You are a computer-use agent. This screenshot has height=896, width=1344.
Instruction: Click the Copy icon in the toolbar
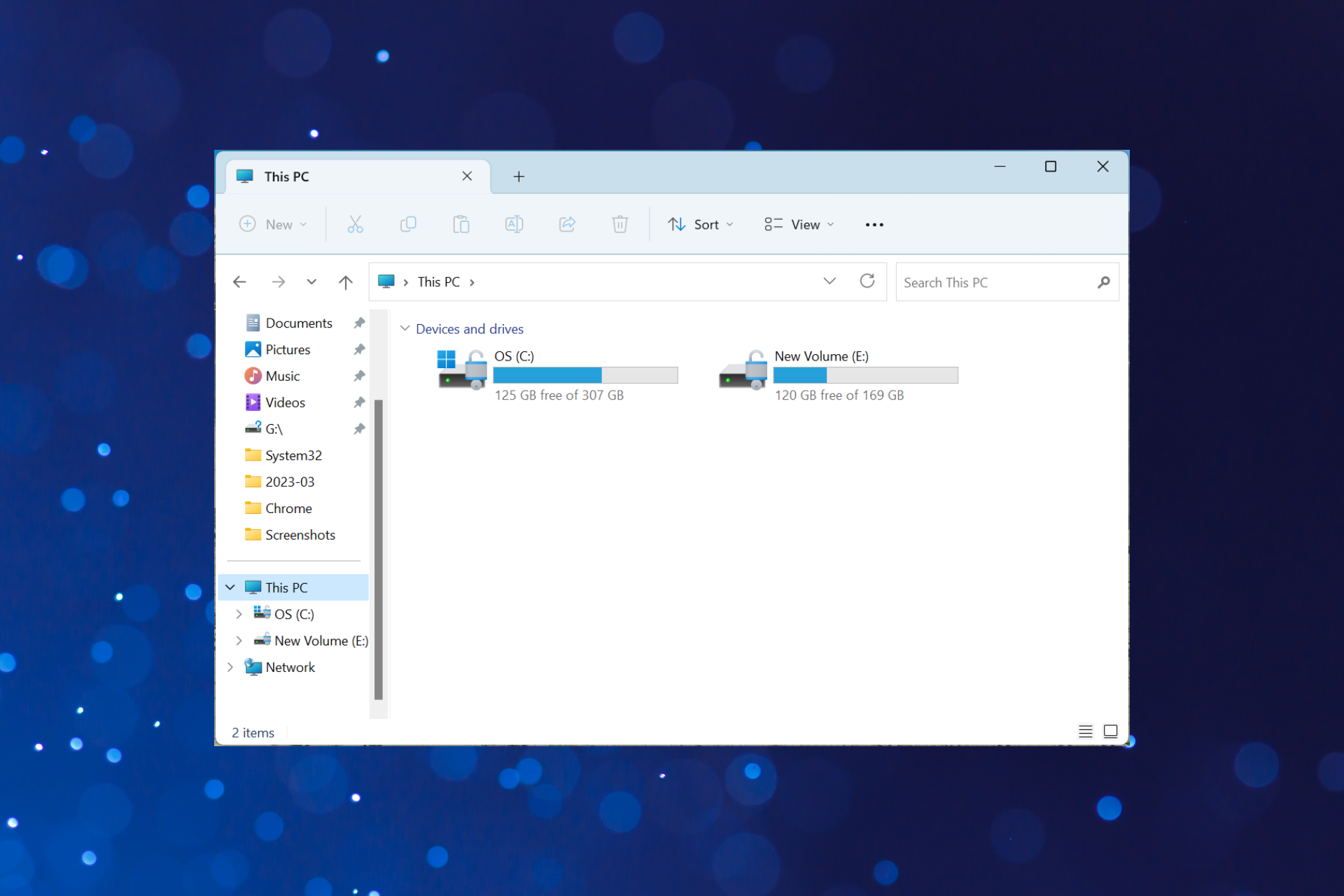[408, 224]
